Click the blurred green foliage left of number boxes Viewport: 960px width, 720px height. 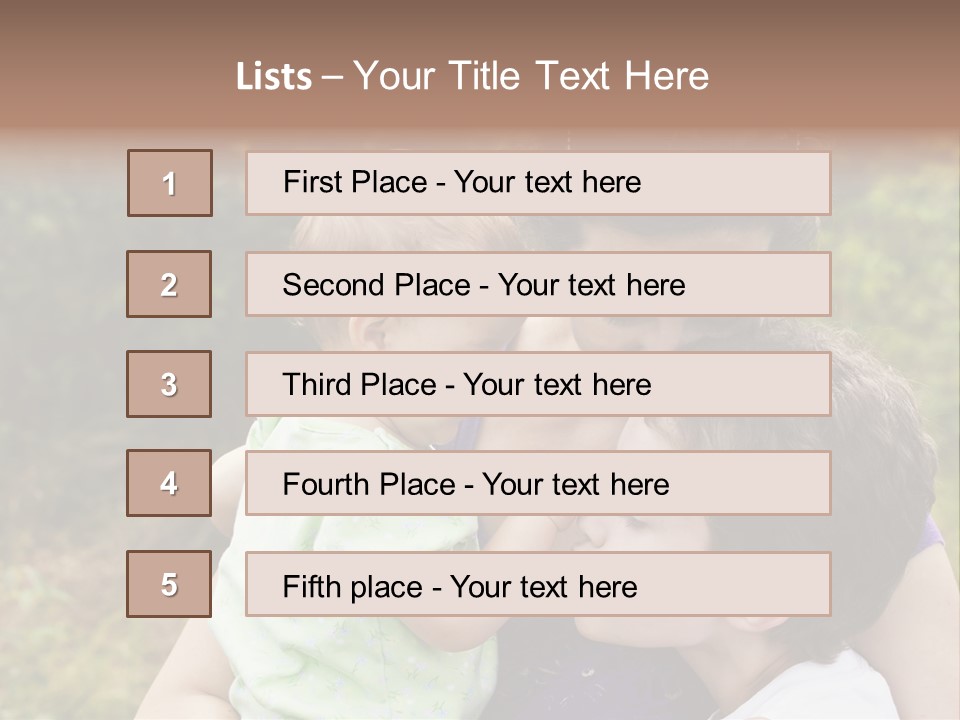pyautogui.click(x=60, y=300)
